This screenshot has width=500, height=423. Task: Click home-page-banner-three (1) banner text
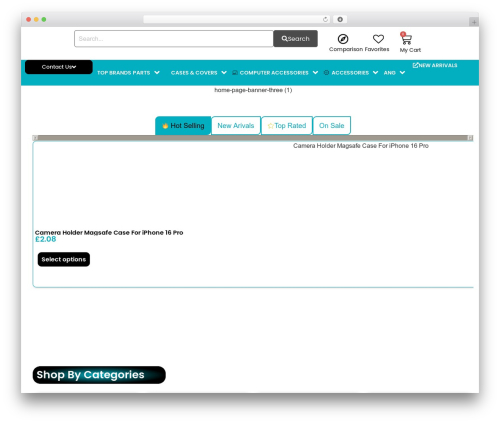[x=253, y=90]
